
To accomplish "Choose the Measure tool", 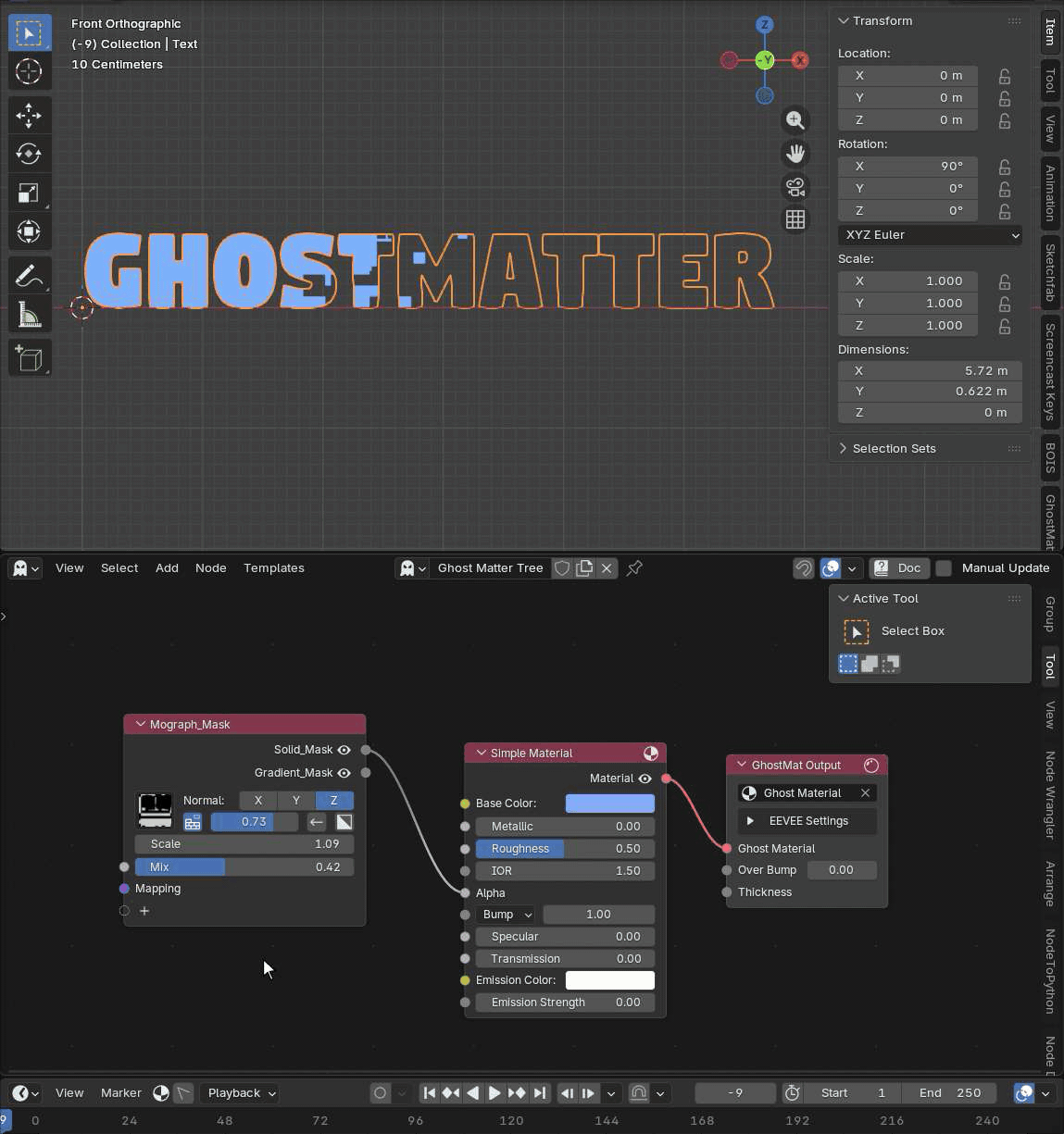I will 29,316.
